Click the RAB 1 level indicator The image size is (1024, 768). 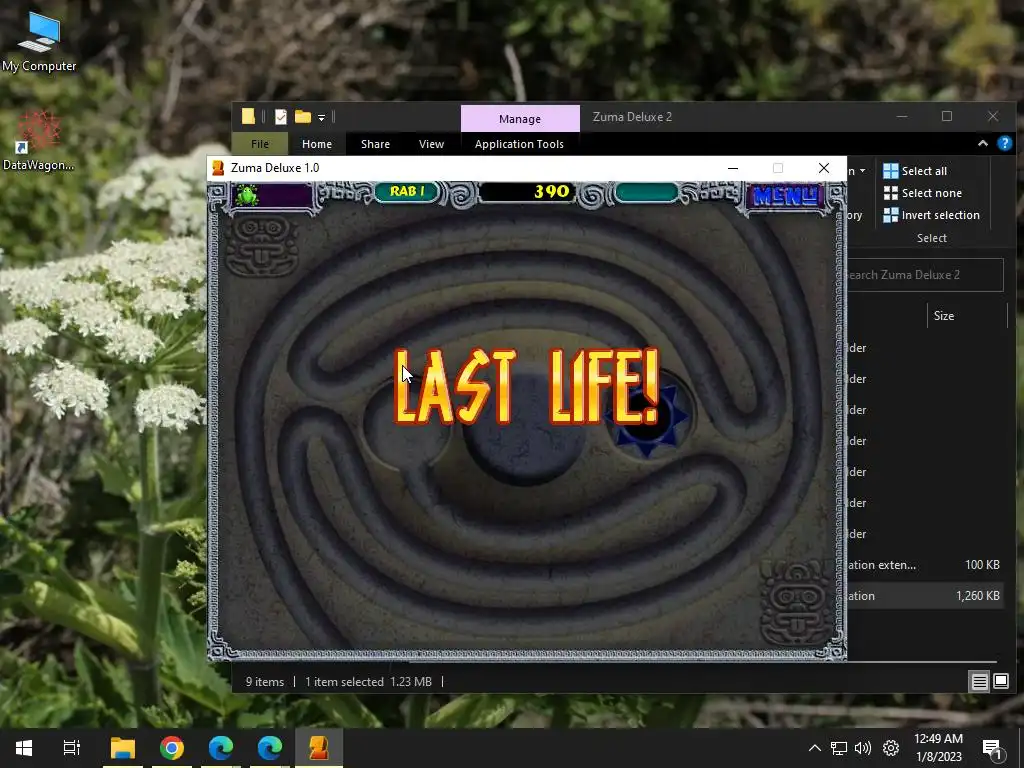click(407, 192)
